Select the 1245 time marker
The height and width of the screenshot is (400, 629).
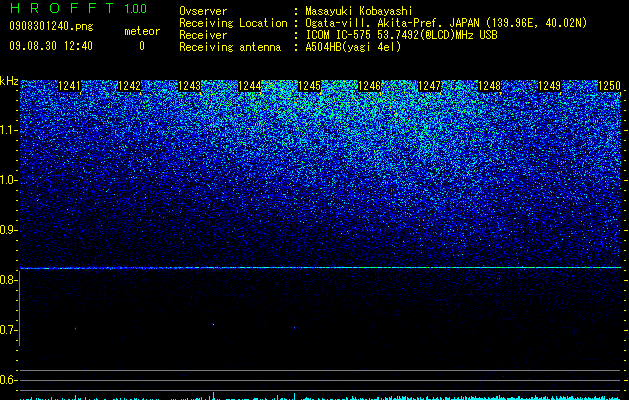coord(310,86)
